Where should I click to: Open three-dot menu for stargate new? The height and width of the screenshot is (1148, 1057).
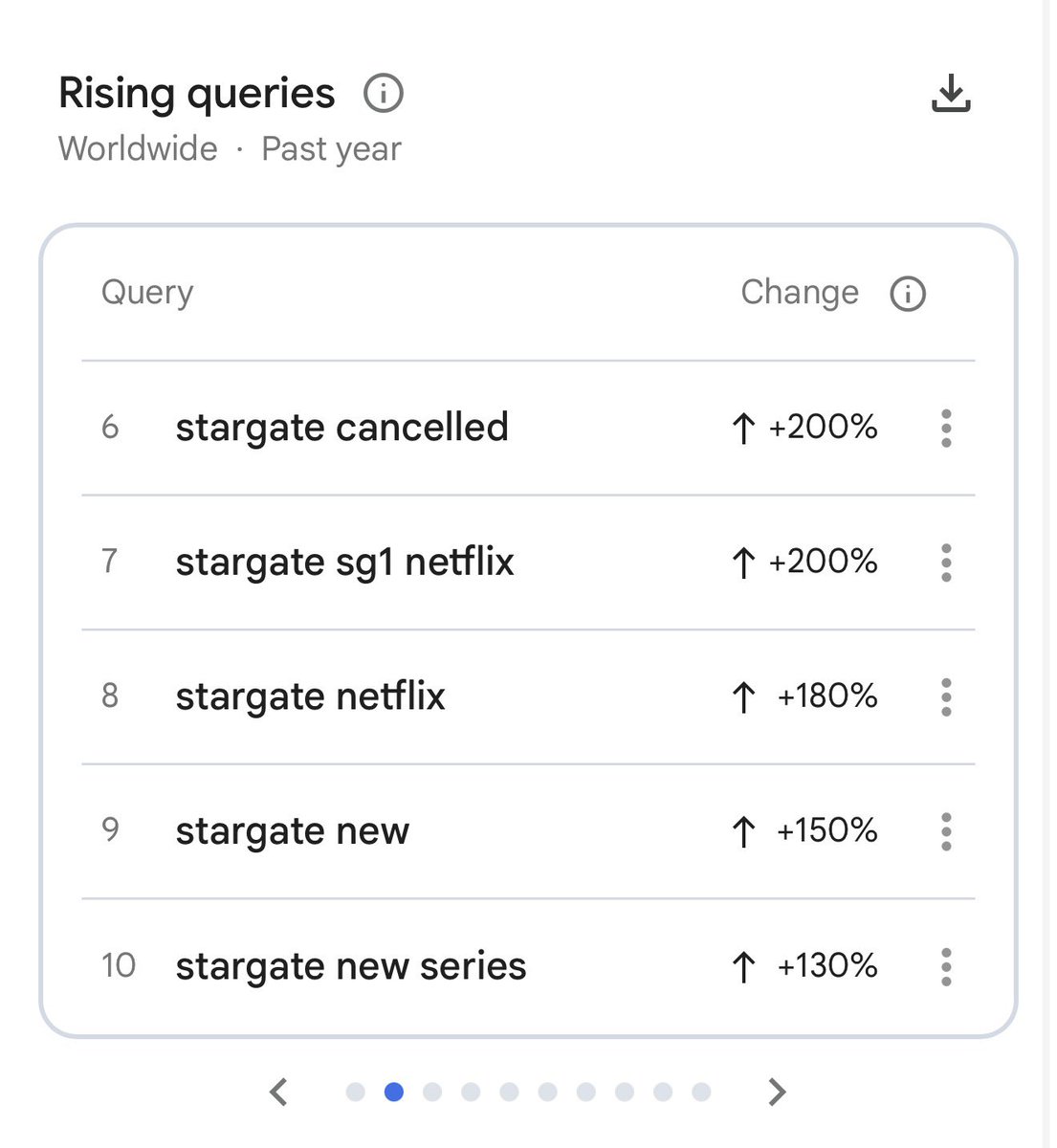click(946, 831)
